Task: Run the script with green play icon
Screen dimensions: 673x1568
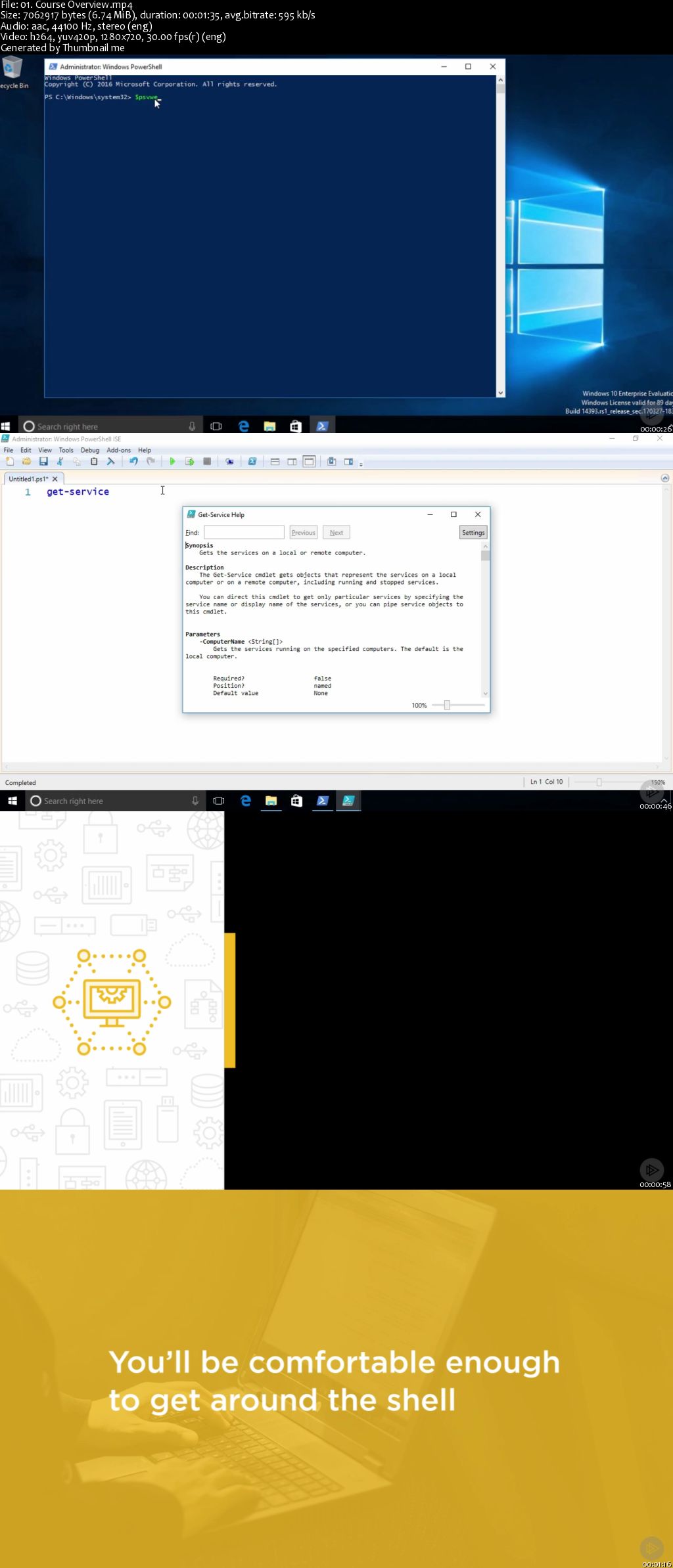Action: point(172,462)
